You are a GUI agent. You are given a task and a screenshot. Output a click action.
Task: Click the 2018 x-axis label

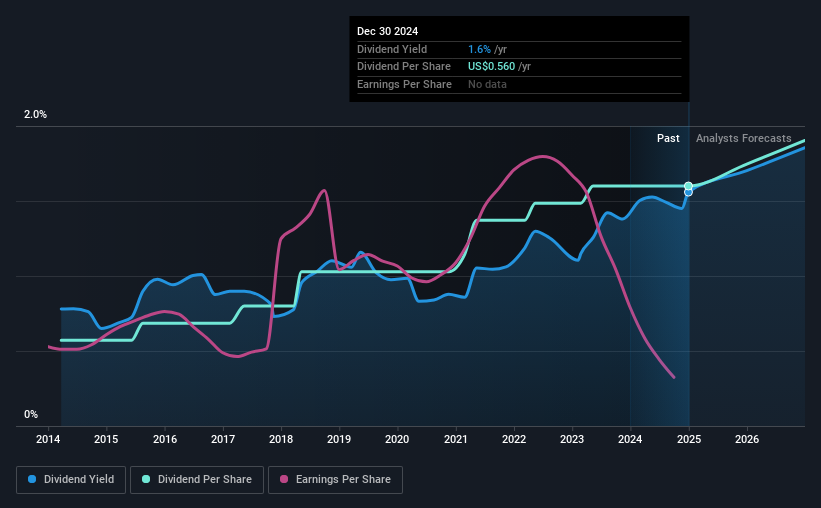[x=281, y=439]
